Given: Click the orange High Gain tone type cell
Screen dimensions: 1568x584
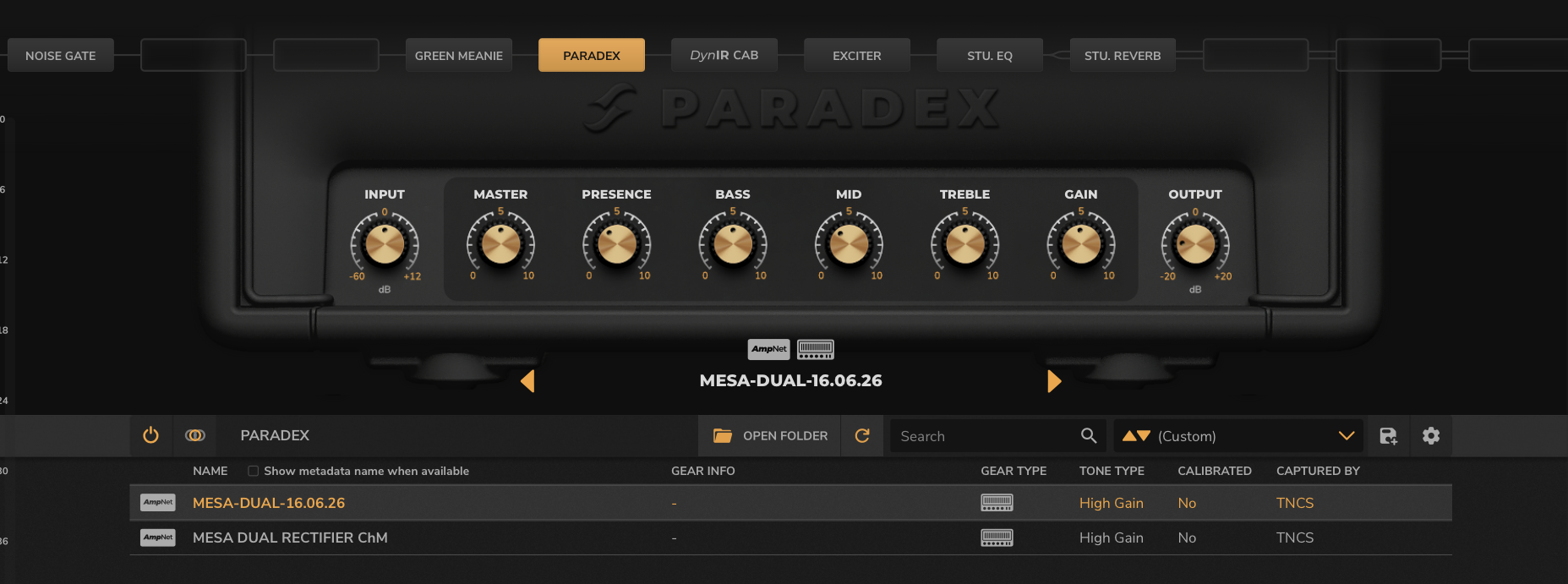Looking at the screenshot, I should pos(1111,503).
